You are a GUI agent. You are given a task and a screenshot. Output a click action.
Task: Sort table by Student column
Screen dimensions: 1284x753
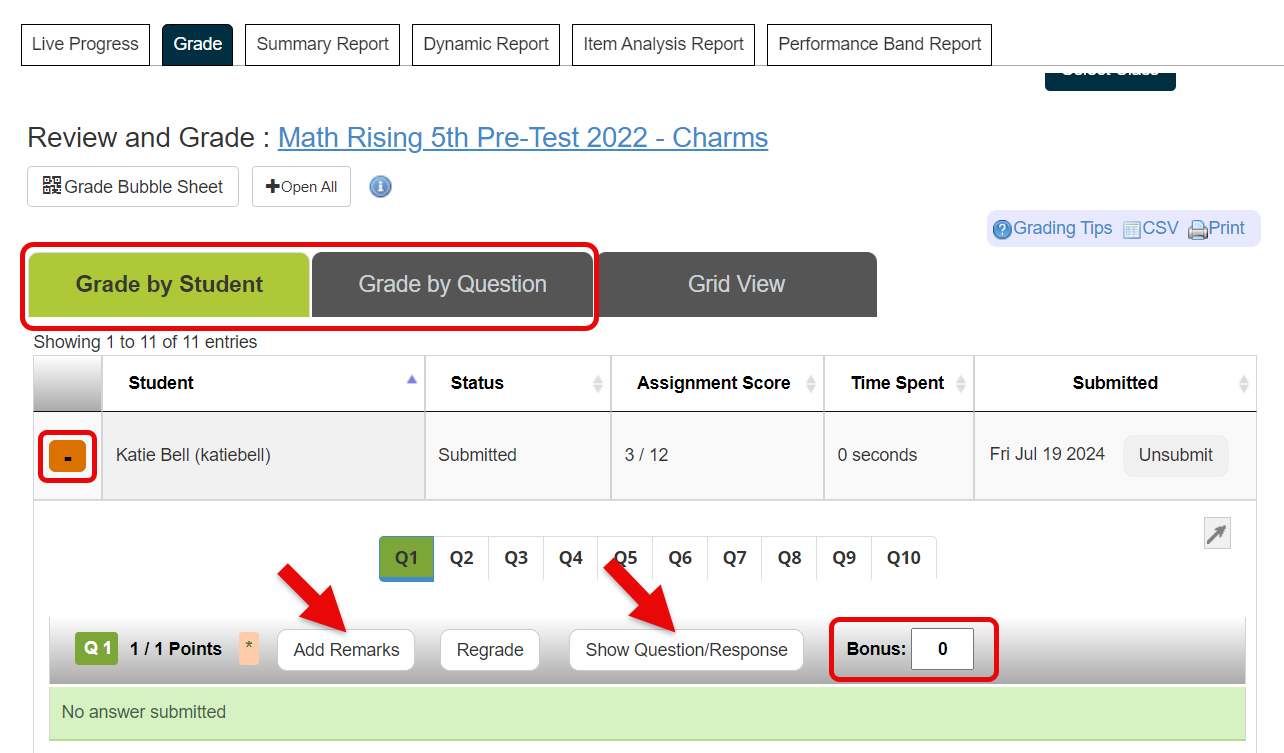263,383
